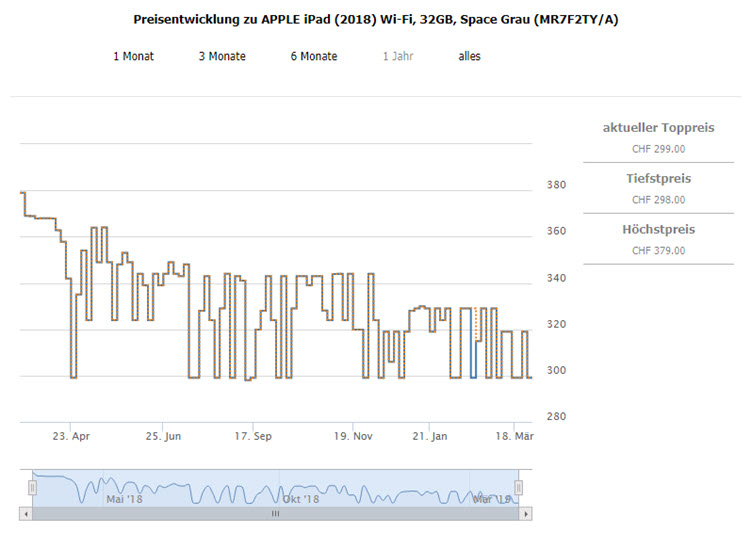The image size is (751, 533).
Task: Show the 6 Monate price history
Action: [314, 56]
